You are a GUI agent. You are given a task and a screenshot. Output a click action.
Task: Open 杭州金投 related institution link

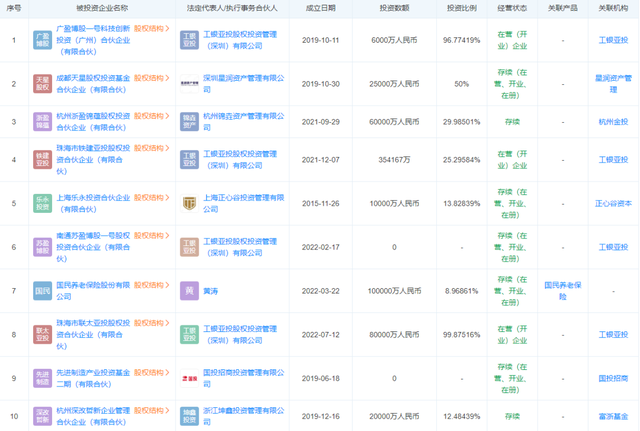pos(613,122)
